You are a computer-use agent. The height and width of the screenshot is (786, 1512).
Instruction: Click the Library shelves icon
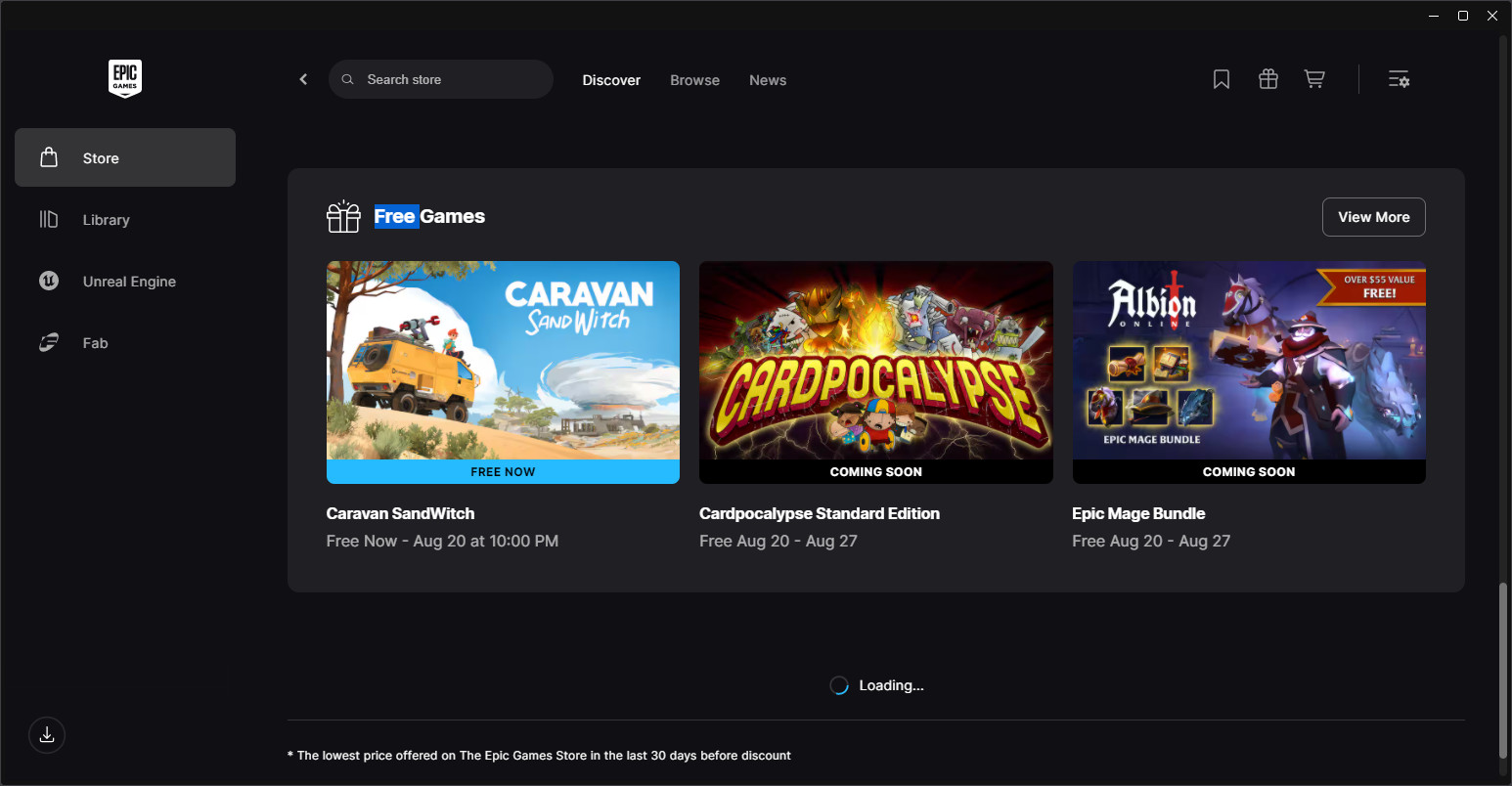click(49, 219)
